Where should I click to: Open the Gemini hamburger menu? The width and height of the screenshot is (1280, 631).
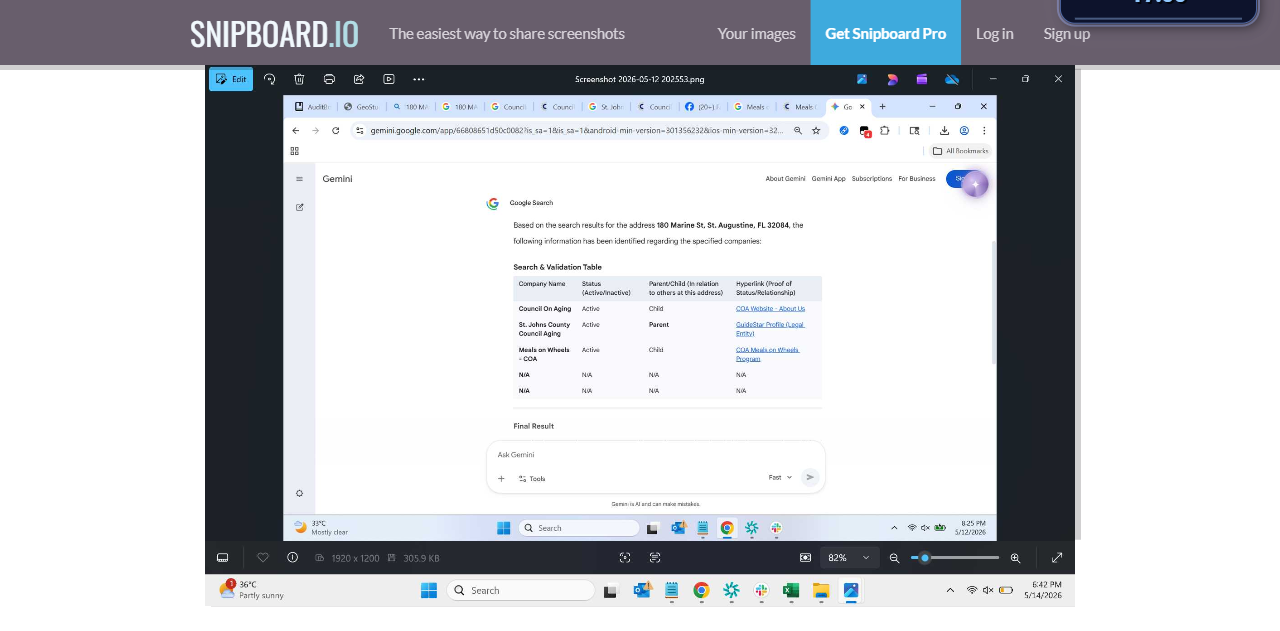299,179
